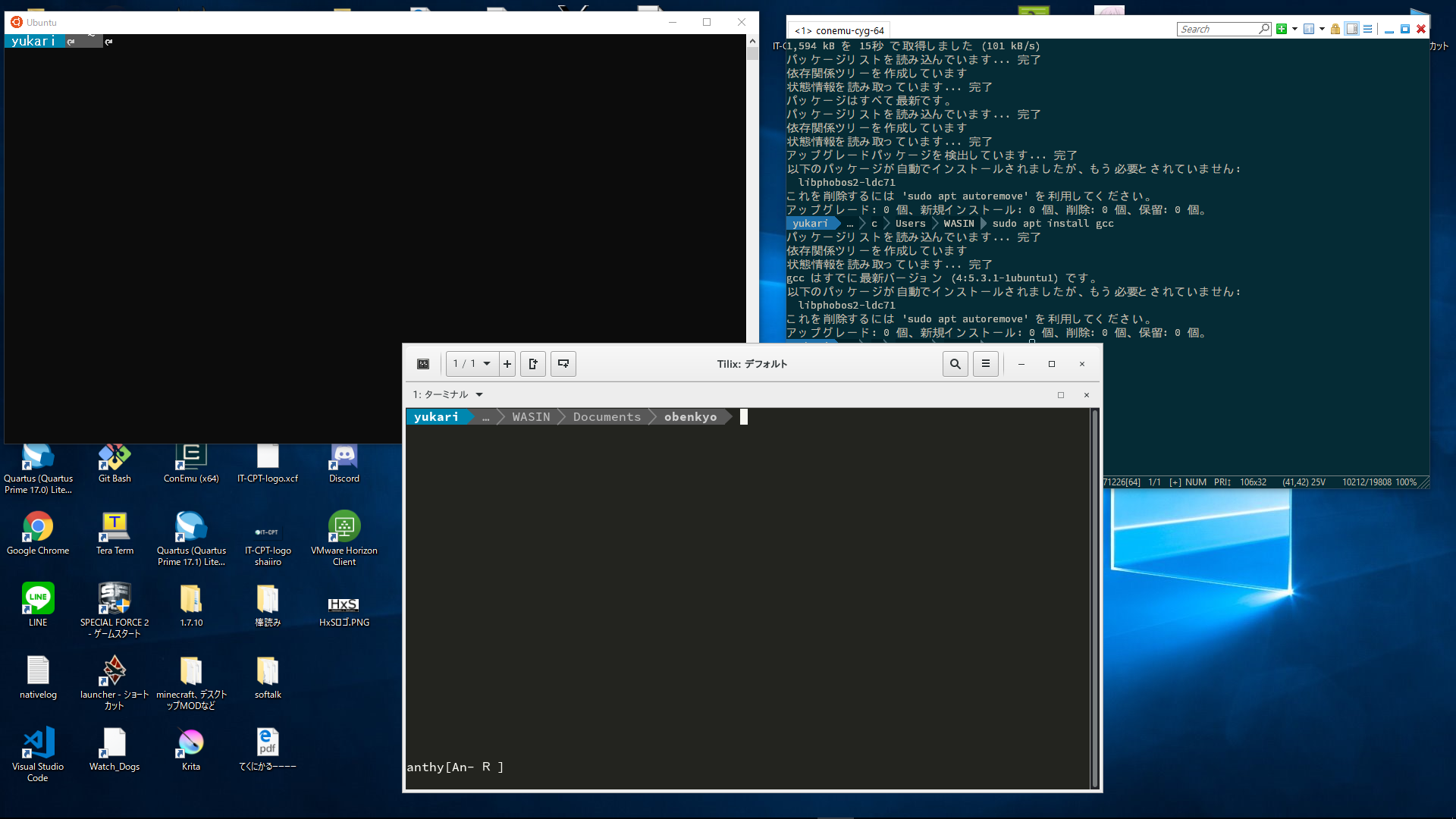
Task: Open ConEmu blue settings menu lines icon
Action: 1368,29
